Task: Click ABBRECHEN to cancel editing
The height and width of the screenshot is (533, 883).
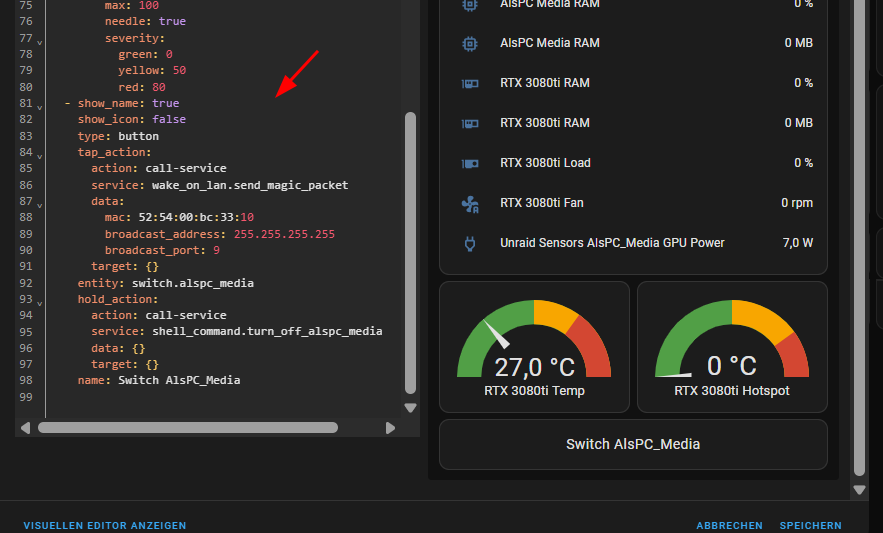Action: pyautogui.click(x=729, y=525)
